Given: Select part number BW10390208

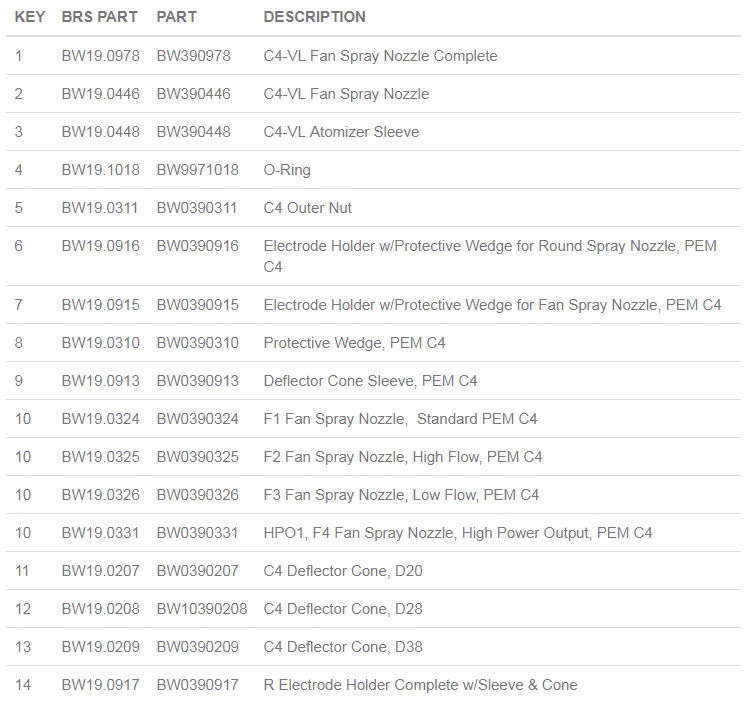Looking at the screenshot, I should (201, 609).
